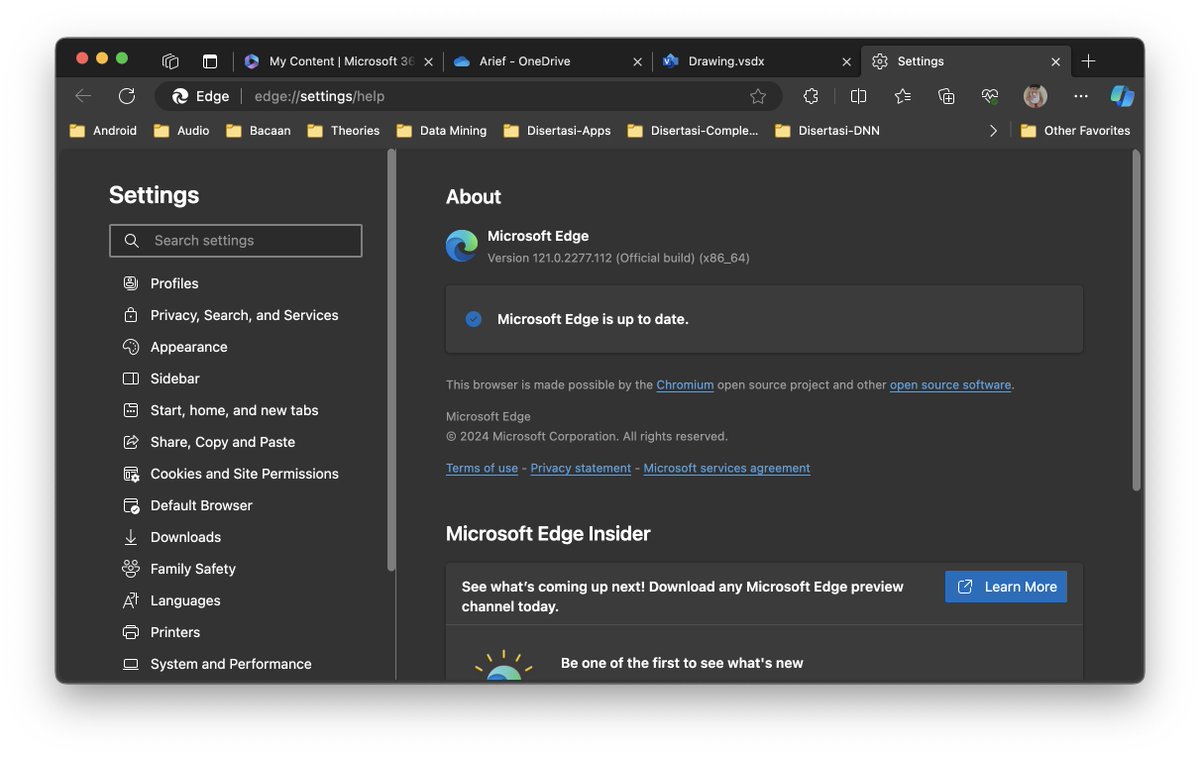Open the Favorites list icon

tap(903, 96)
